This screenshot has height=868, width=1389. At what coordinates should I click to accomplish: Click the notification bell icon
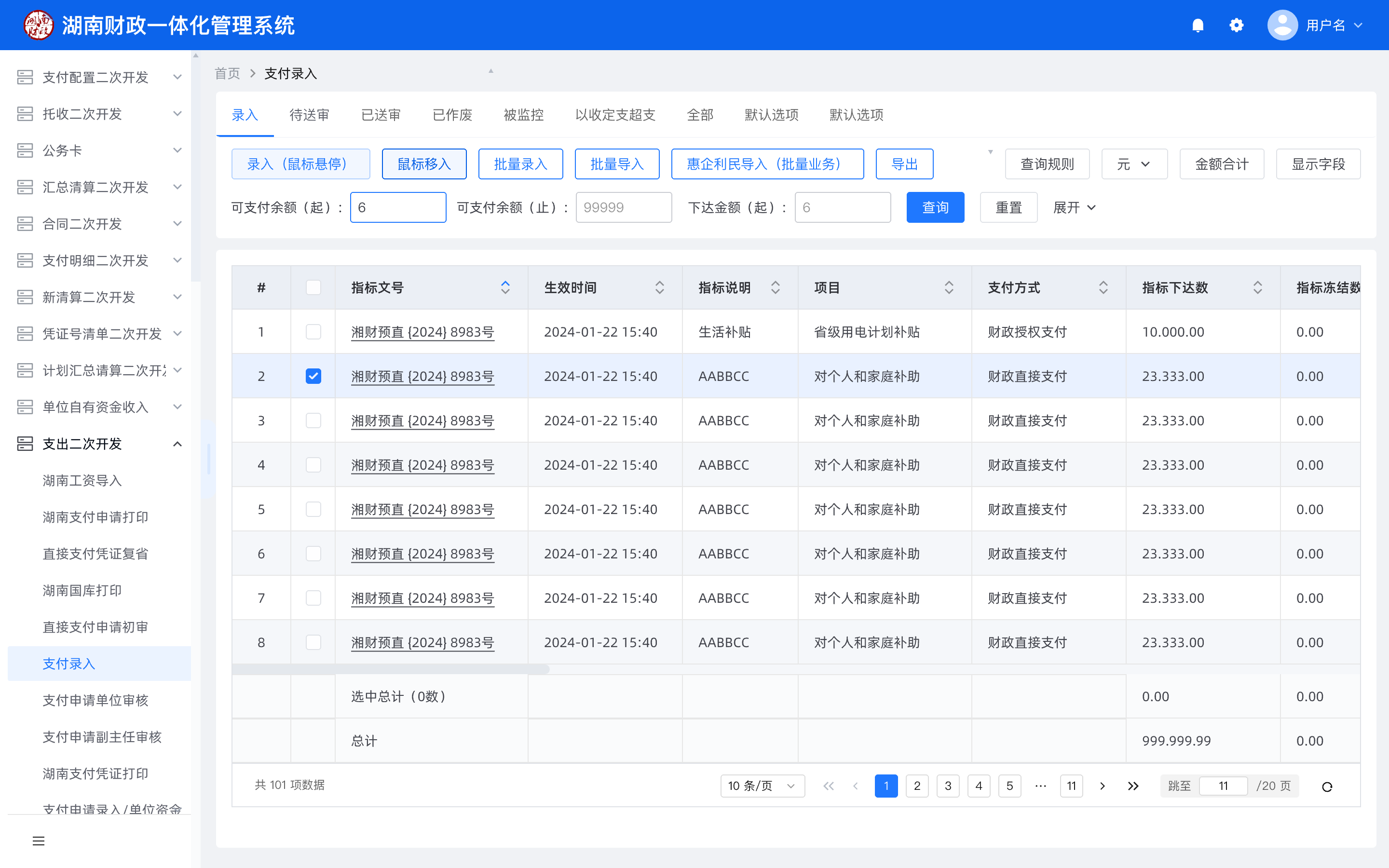tap(1198, 25)
